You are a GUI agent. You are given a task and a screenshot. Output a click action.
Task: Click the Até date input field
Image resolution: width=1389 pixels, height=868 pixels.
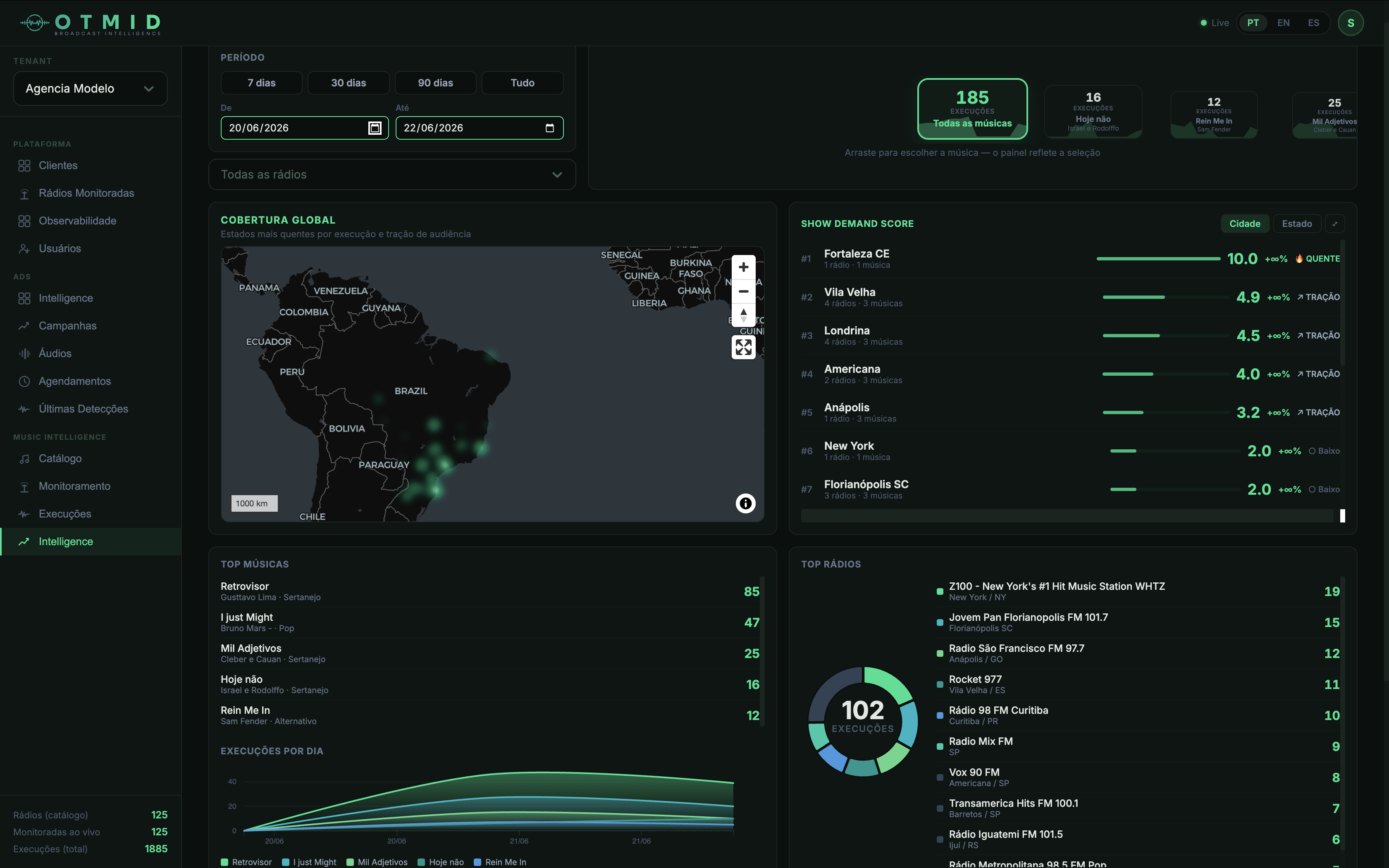tap(479, 128)
